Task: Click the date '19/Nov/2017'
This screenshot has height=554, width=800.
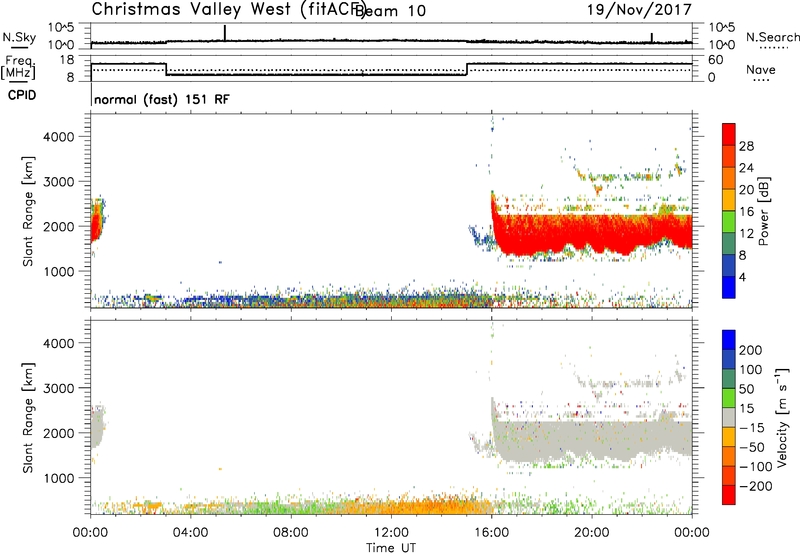Action: point(639,9)
